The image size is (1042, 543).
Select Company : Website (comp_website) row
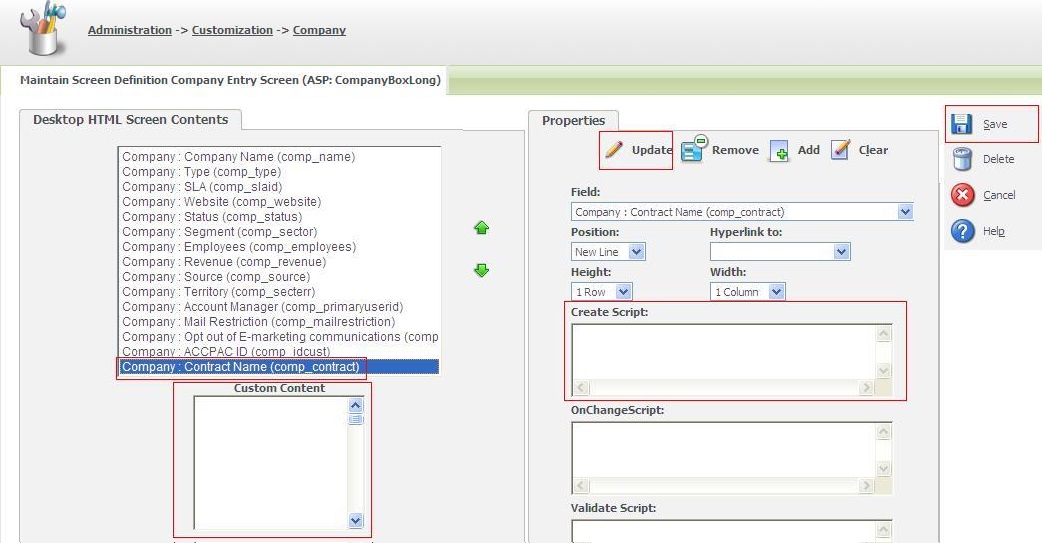pyautogui.click(x=279, y=201)
